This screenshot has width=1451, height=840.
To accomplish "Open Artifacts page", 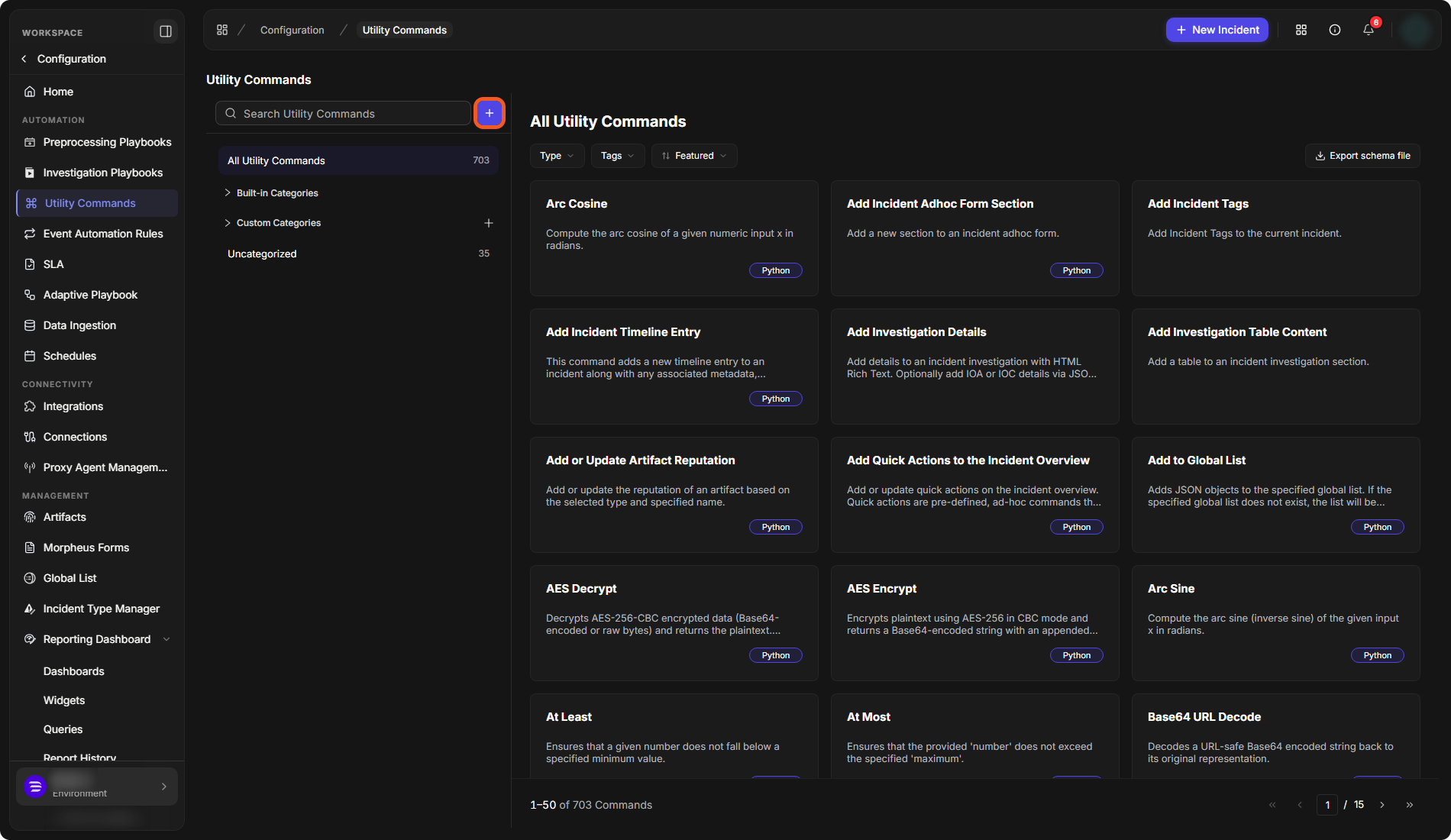I will 97,517.
